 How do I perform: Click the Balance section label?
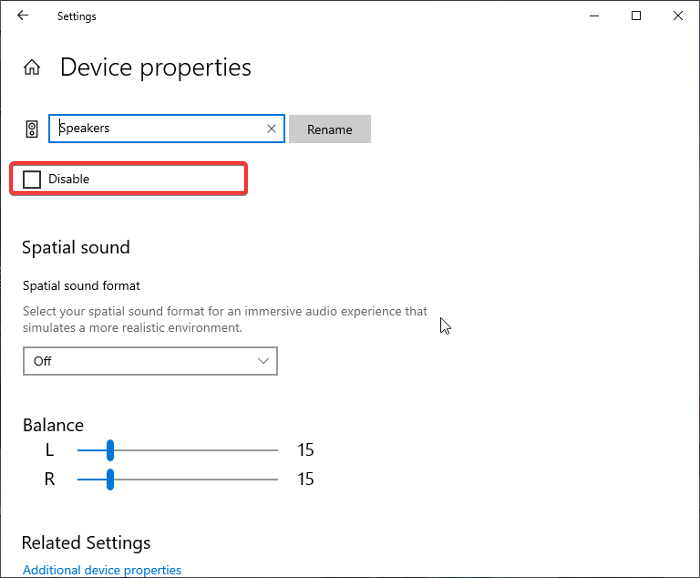pyautogui.click(x=53, y=425)
